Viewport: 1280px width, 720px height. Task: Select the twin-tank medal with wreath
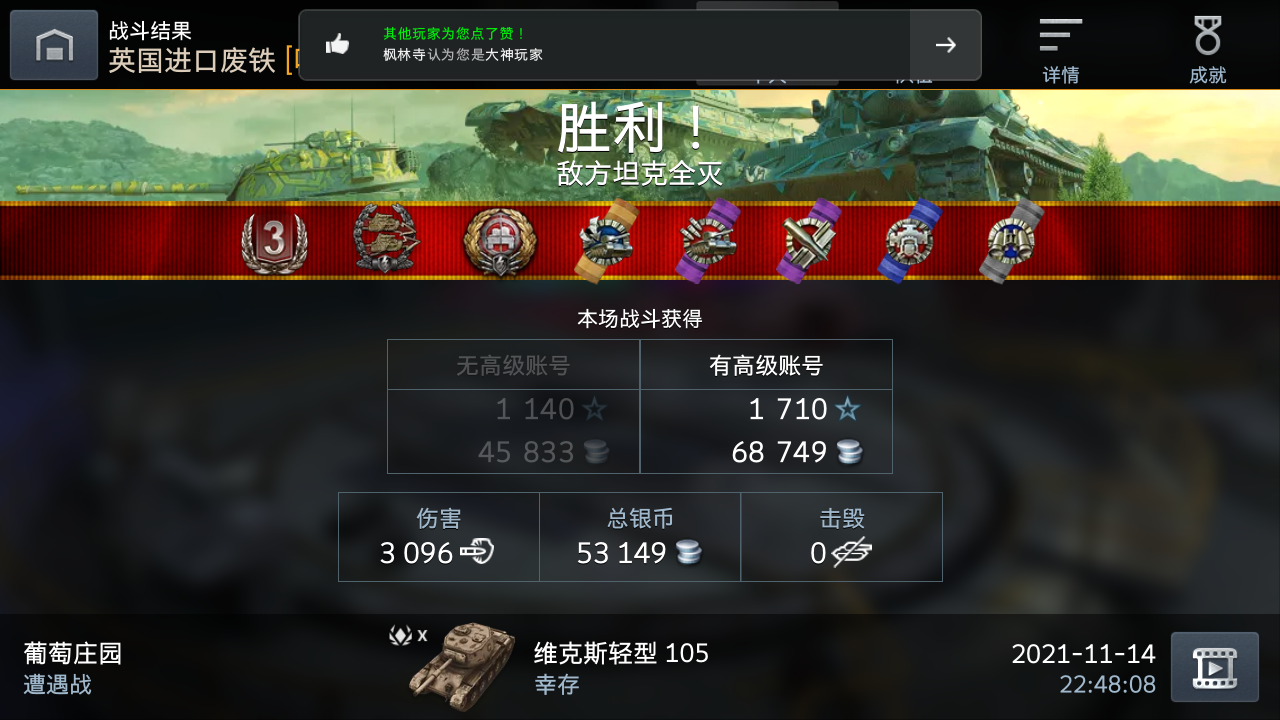tap(386, 239)
